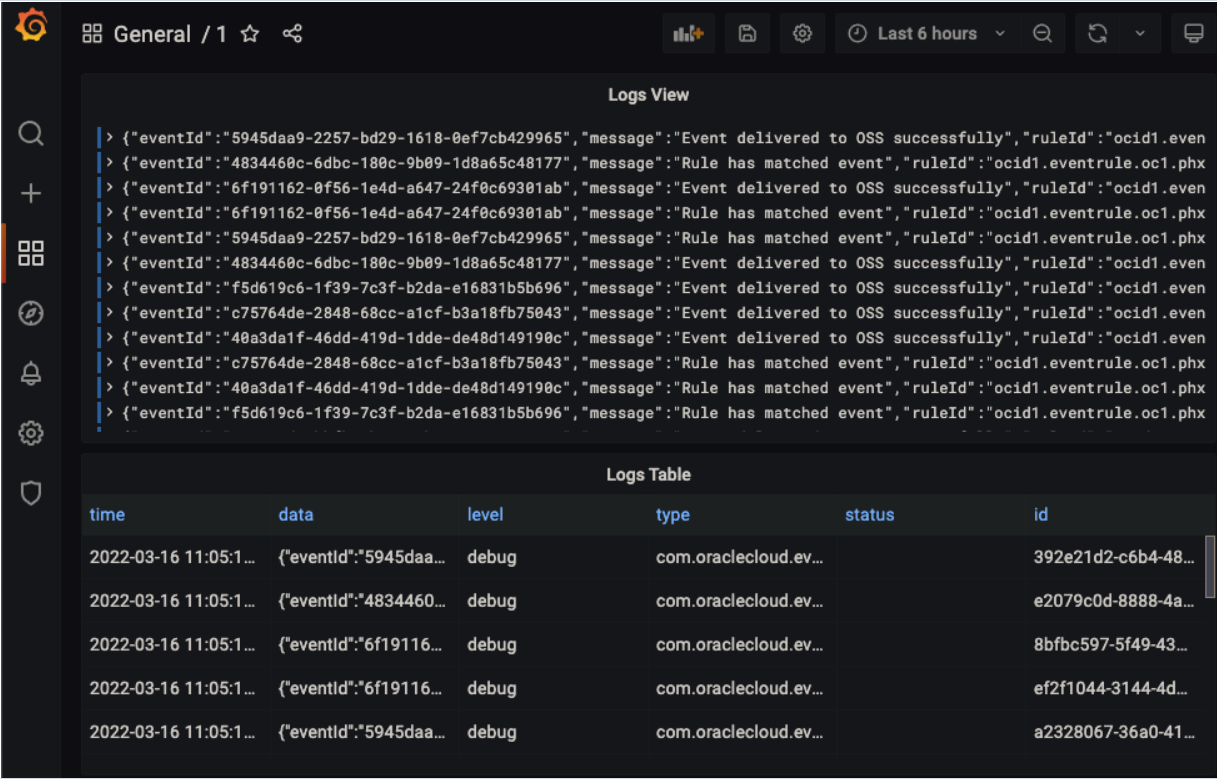This screenshot has height=782, width=1217.
Task: Share the dashboard via share icon
Action: point(291,33)
